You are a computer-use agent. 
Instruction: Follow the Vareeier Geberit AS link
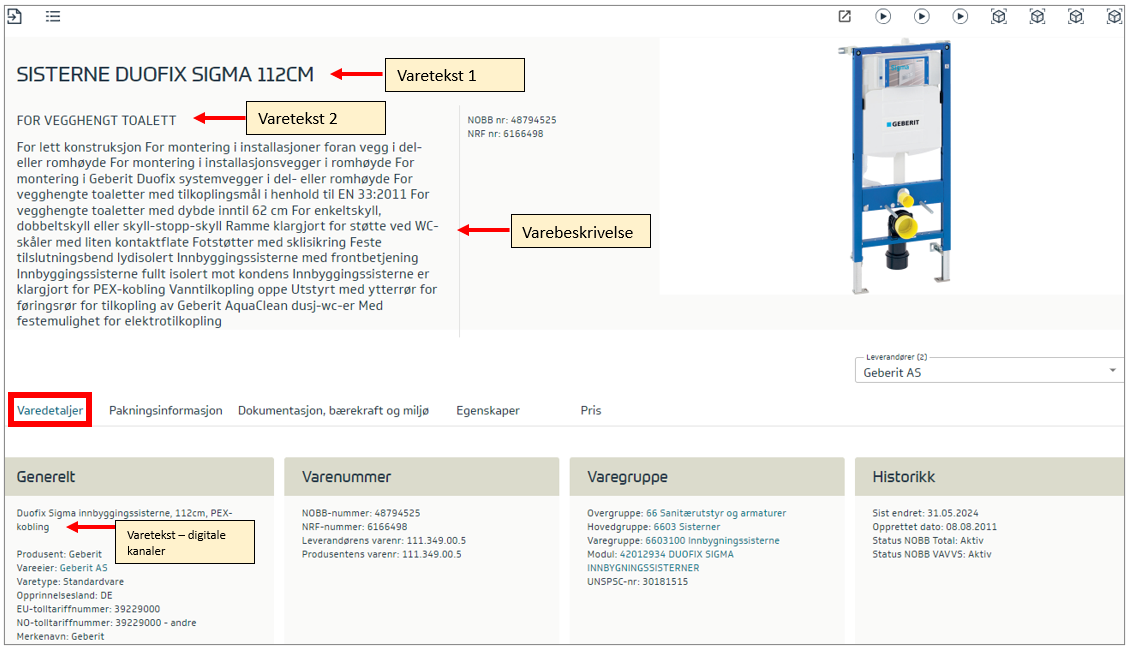[x=83, y=567]
